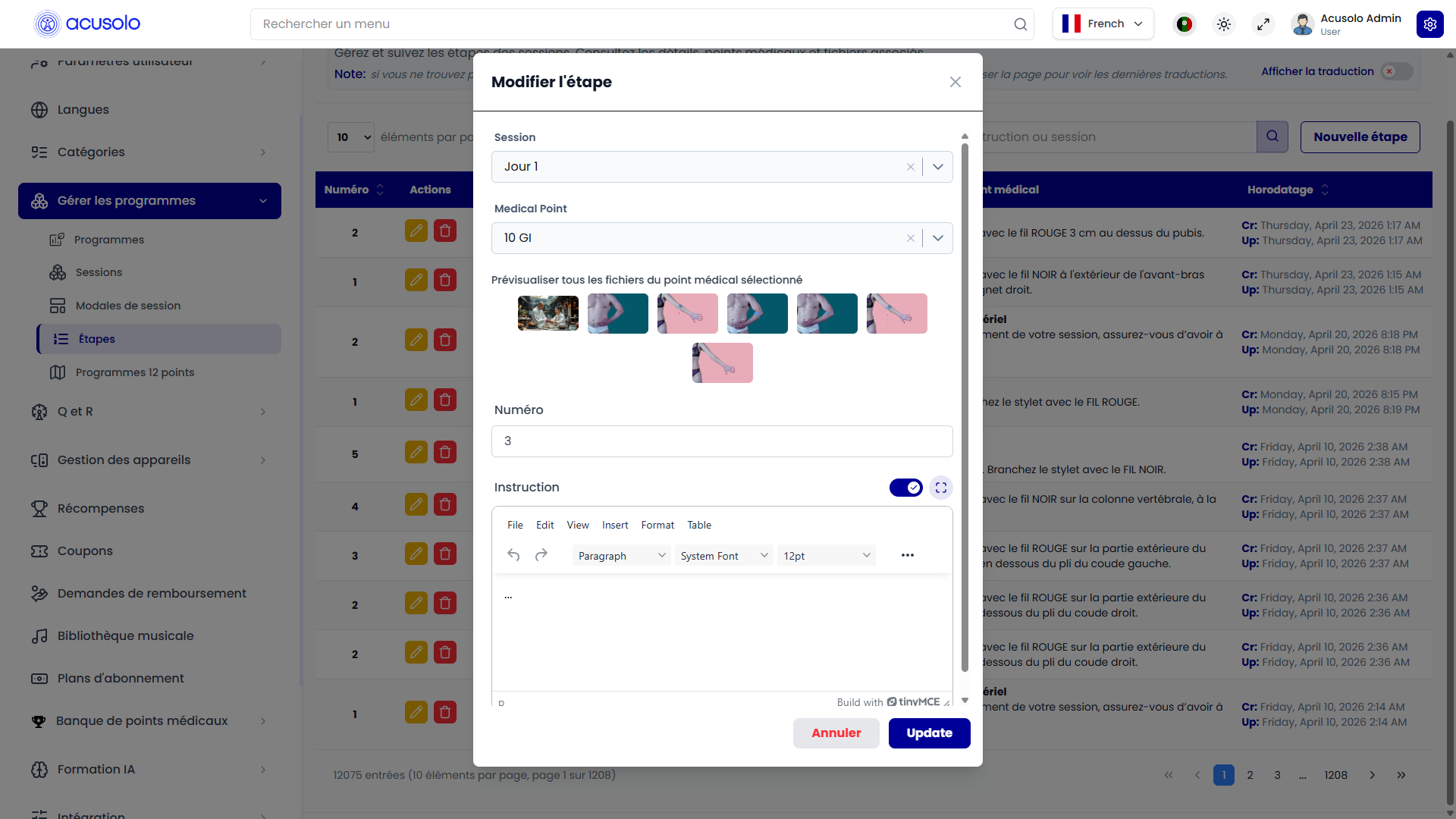1456x819 pixels.
Task: Click the table search button next to Nouvelle étape
Action: coord(1272,136)
